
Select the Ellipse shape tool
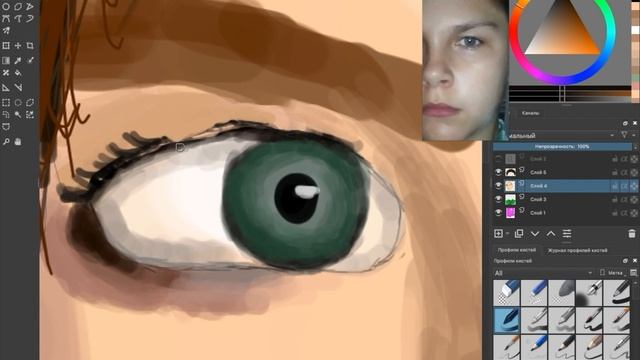click(6, 6)
